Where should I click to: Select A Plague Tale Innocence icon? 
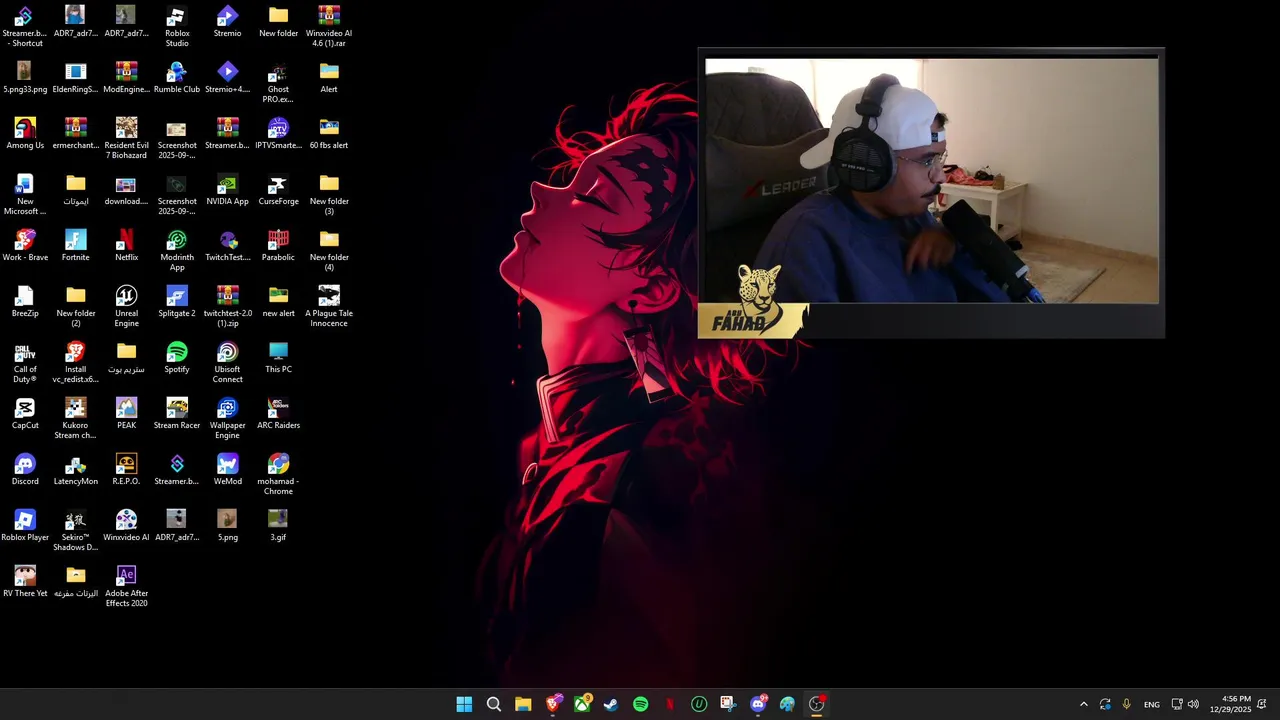(x=329, y=306)
